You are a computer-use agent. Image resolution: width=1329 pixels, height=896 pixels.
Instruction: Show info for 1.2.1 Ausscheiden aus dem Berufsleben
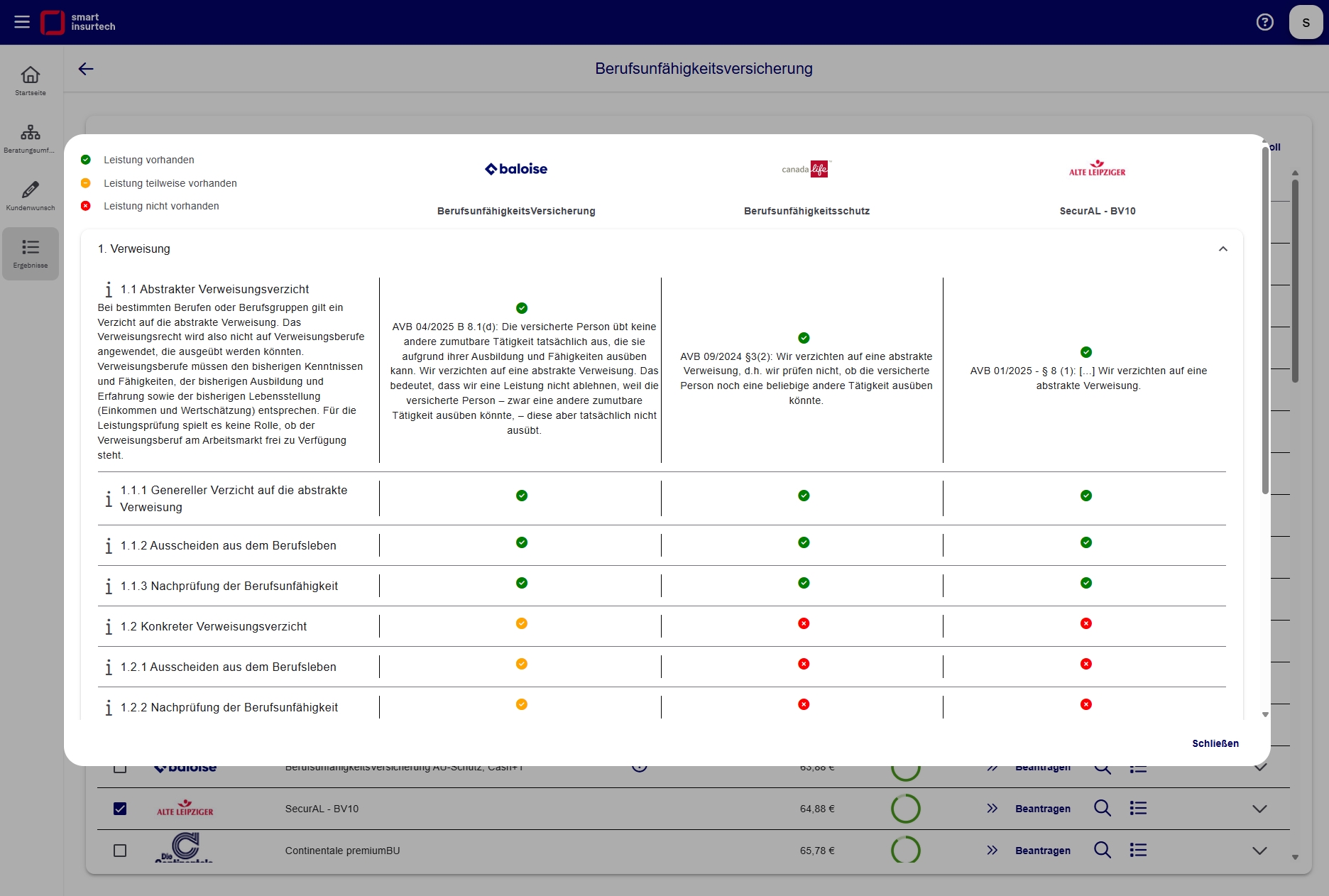[109, 667]
